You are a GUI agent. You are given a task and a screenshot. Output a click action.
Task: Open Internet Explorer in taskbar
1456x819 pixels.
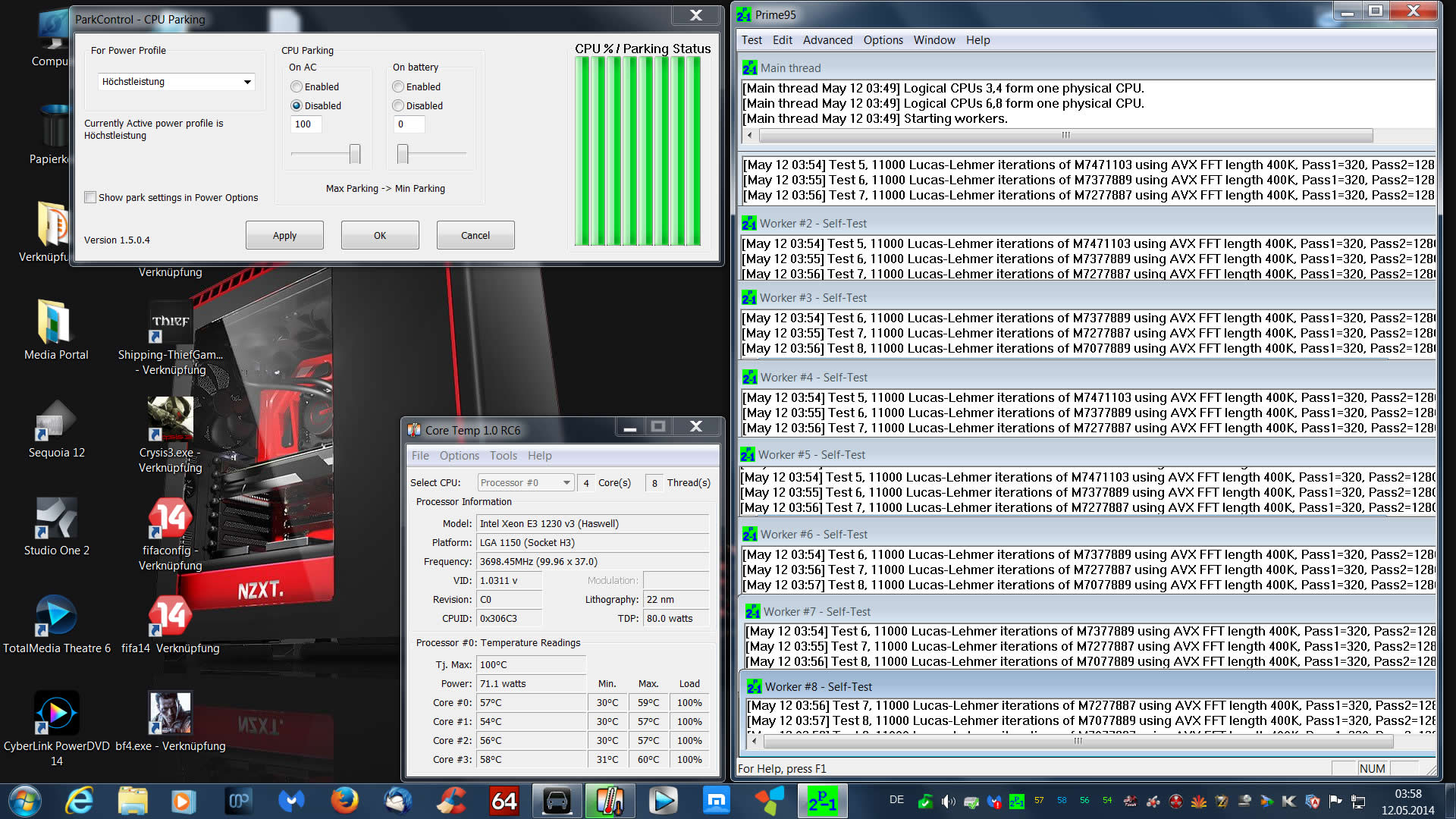(x=80, y=801)
